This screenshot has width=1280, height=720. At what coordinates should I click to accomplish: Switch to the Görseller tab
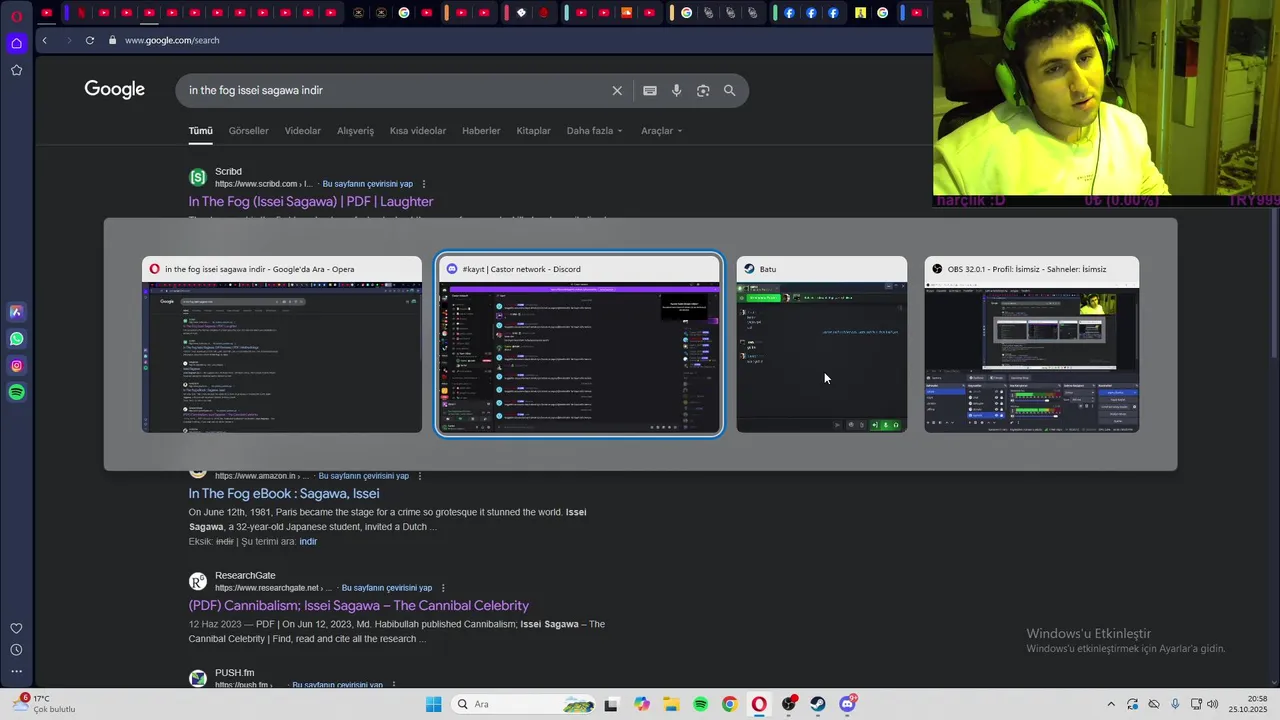(248, 131)
